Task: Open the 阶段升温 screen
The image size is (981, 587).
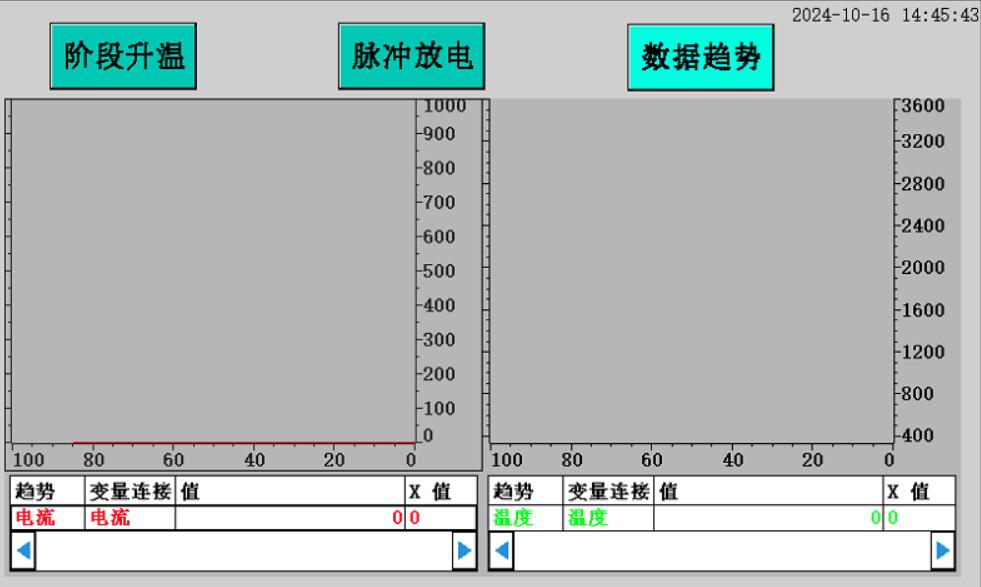Action: [123, 56]
